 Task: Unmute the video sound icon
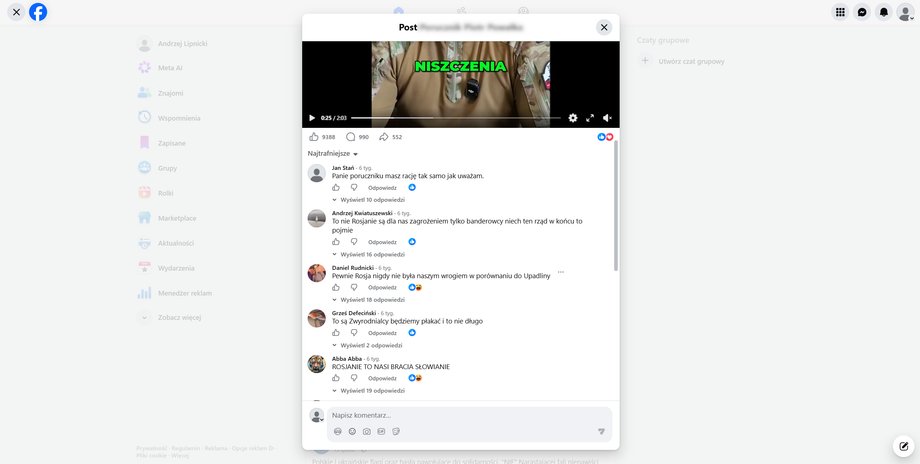(x=607, y=118)
